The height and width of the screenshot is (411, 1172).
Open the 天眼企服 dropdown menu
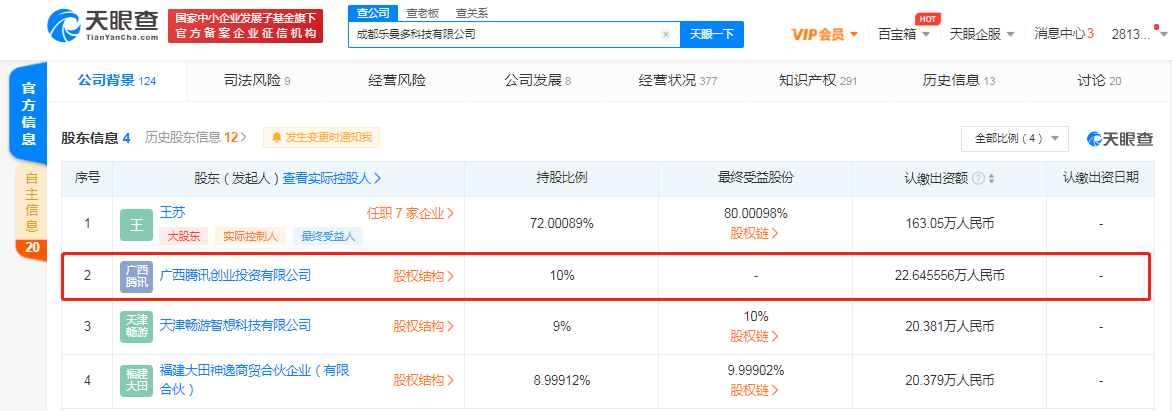tap(982, 34)
